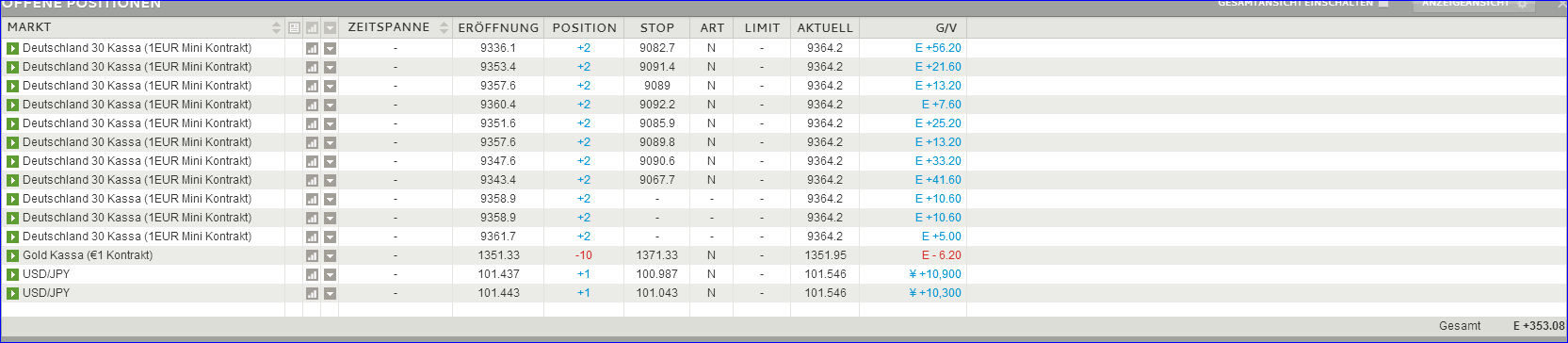Open dropdown menu for position opened at 9351.6
Image resolution: width=1568 pixels, height=343 pixels.
[x=330, y=123]
